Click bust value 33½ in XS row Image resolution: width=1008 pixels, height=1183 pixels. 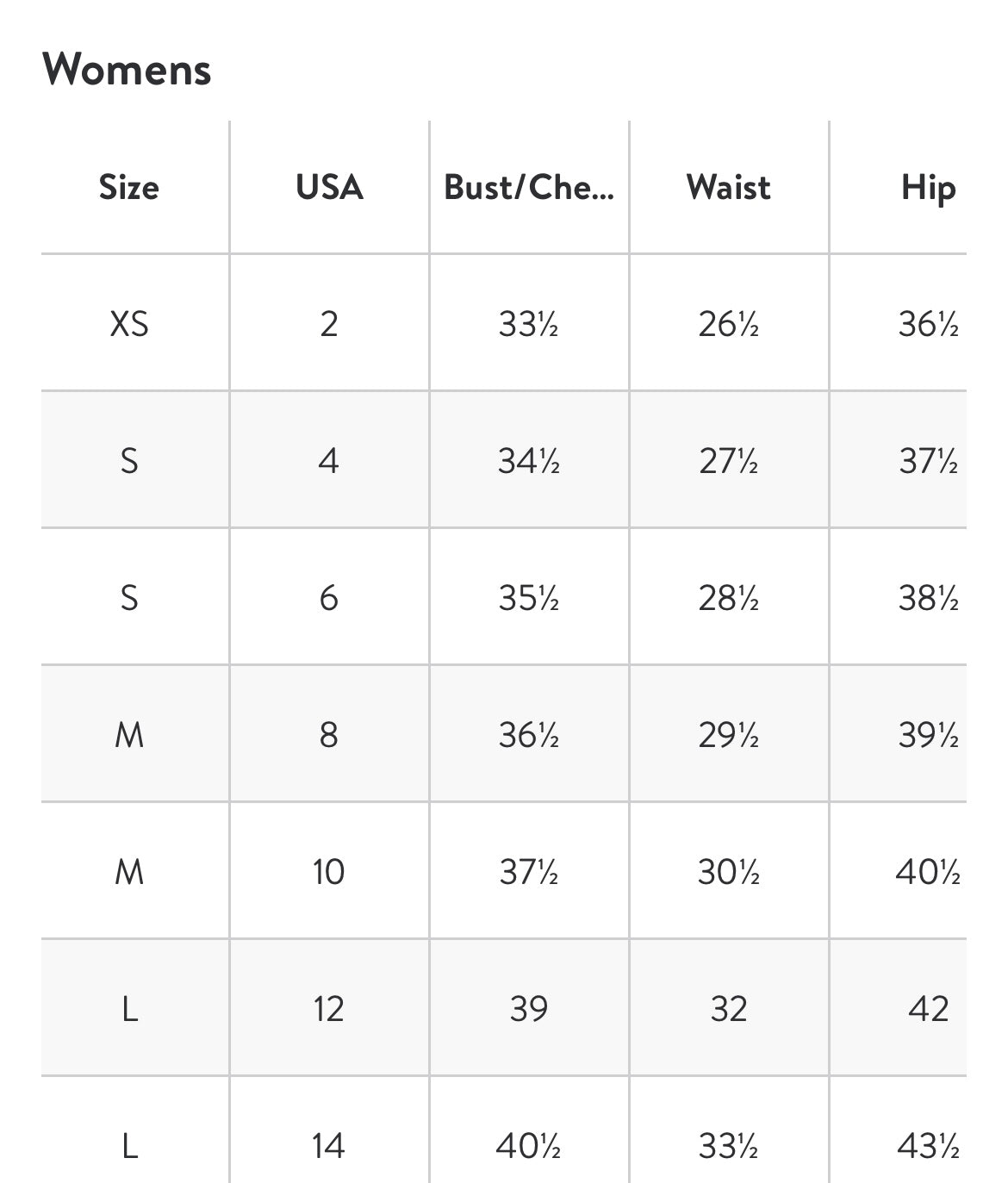528,324
